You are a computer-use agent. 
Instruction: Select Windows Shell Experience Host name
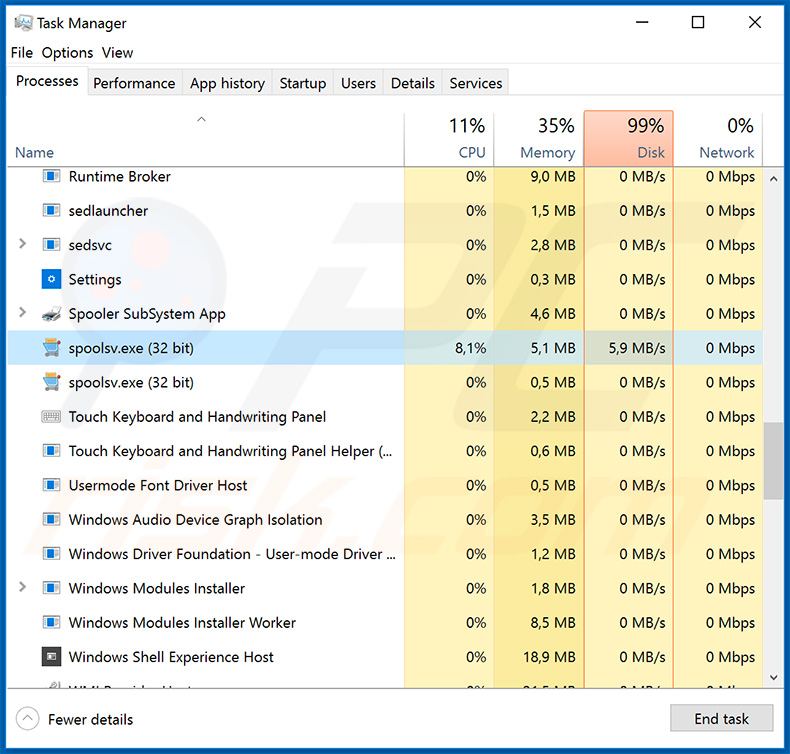pyautogui.click(x=171, y=657)
